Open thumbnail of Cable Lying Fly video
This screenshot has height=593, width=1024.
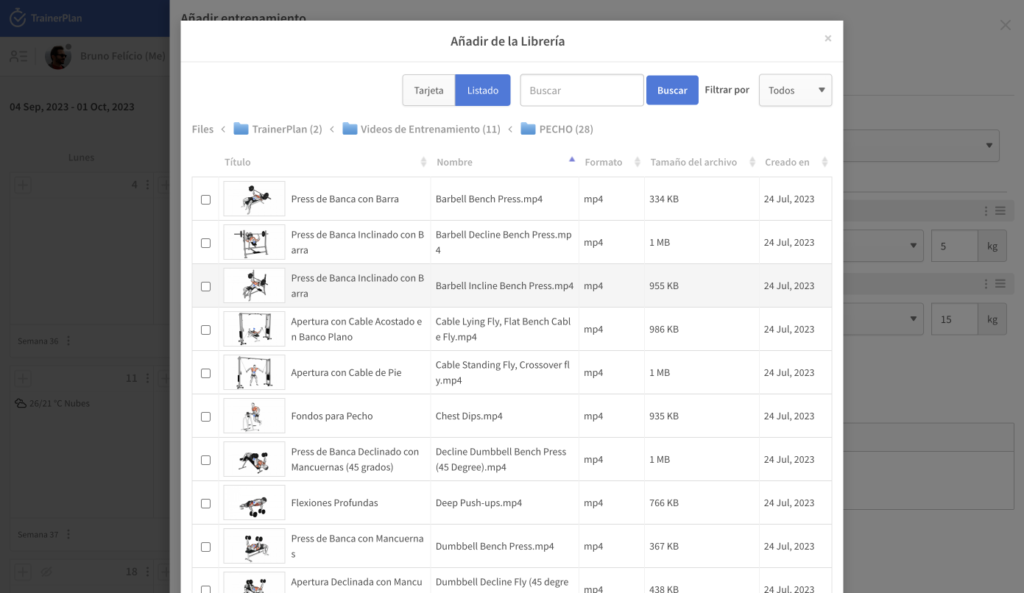[254, 329]
